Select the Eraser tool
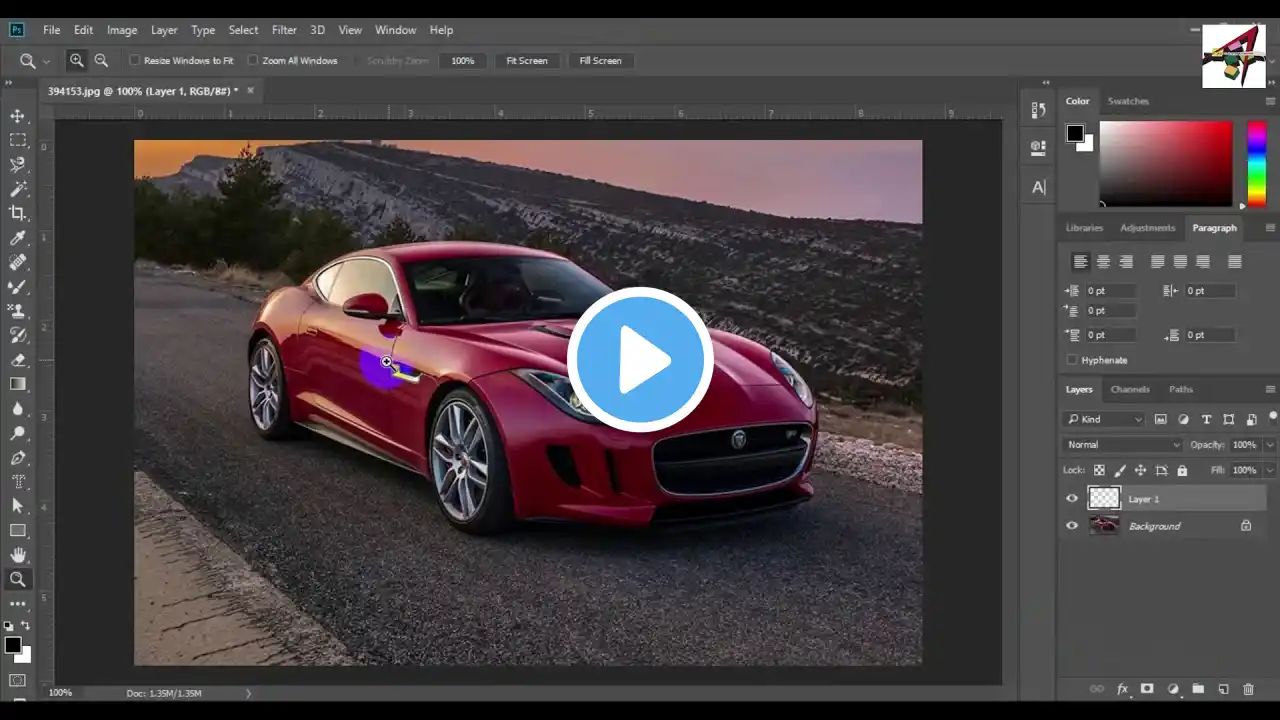 click(x=18, y=360)
